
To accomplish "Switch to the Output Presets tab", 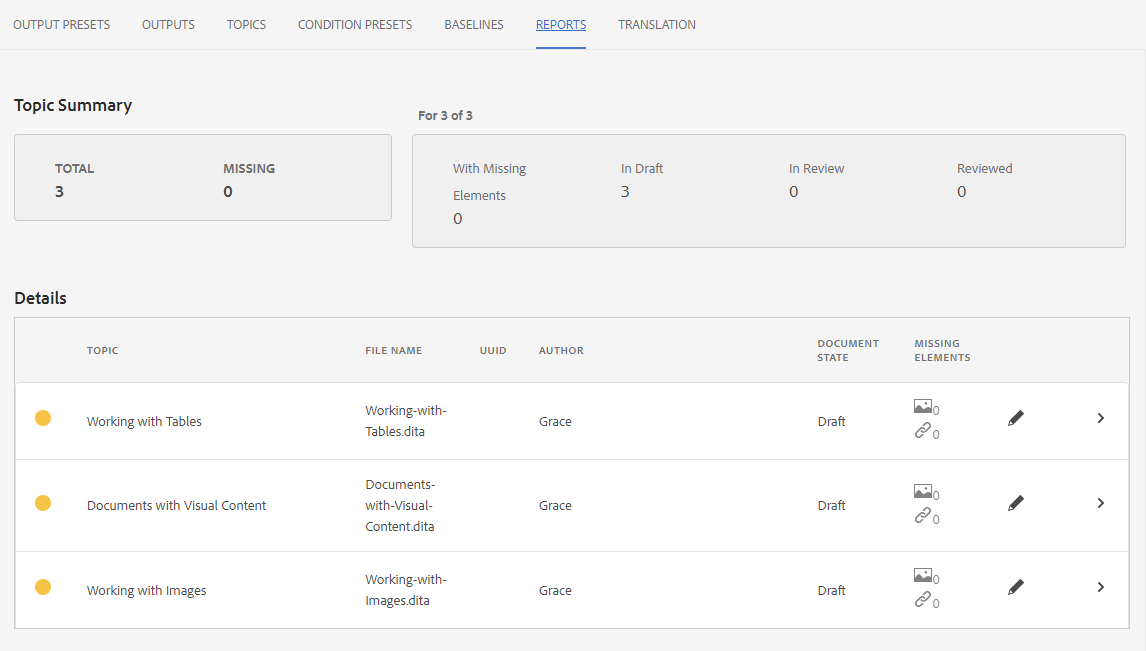I will (x=61, y=25).
